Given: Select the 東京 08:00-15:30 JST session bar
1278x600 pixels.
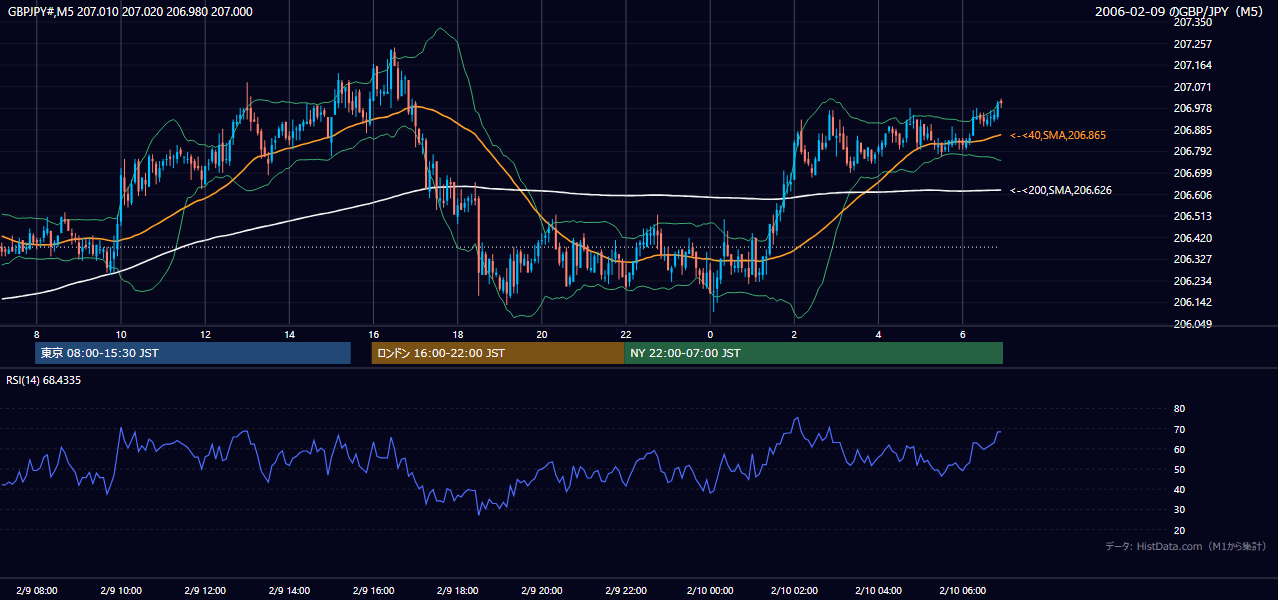Looking at the screenshot, I should coord(193,353).
